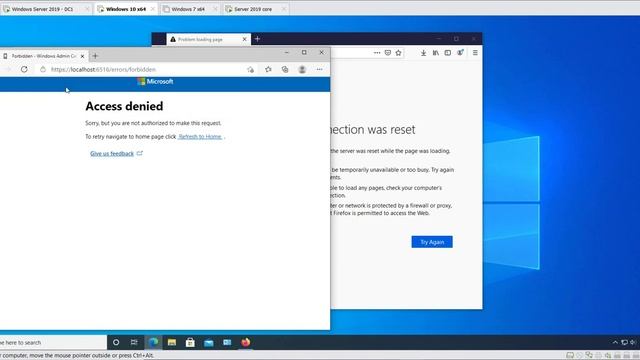Minimize the Edge window
This screenshot has height=360, width=640.
[x=287, y=52]
